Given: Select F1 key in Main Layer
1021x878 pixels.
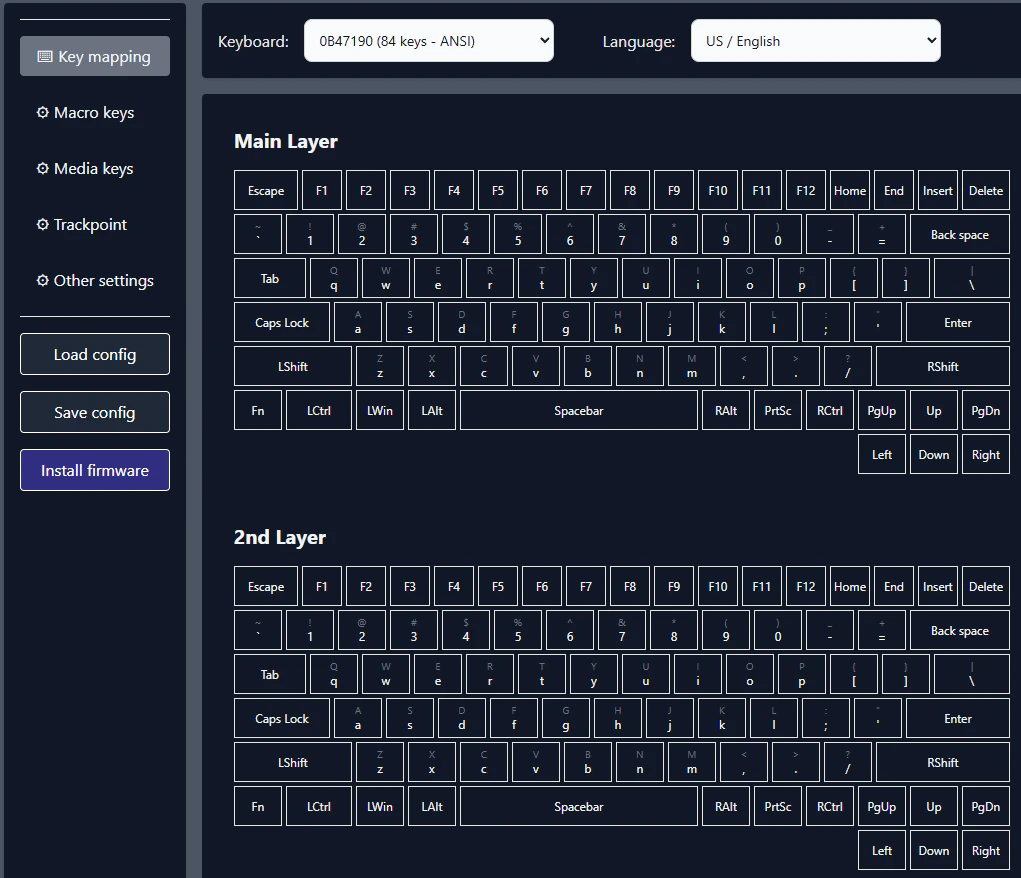Looking at the screenshot, I should coord(322,190).
